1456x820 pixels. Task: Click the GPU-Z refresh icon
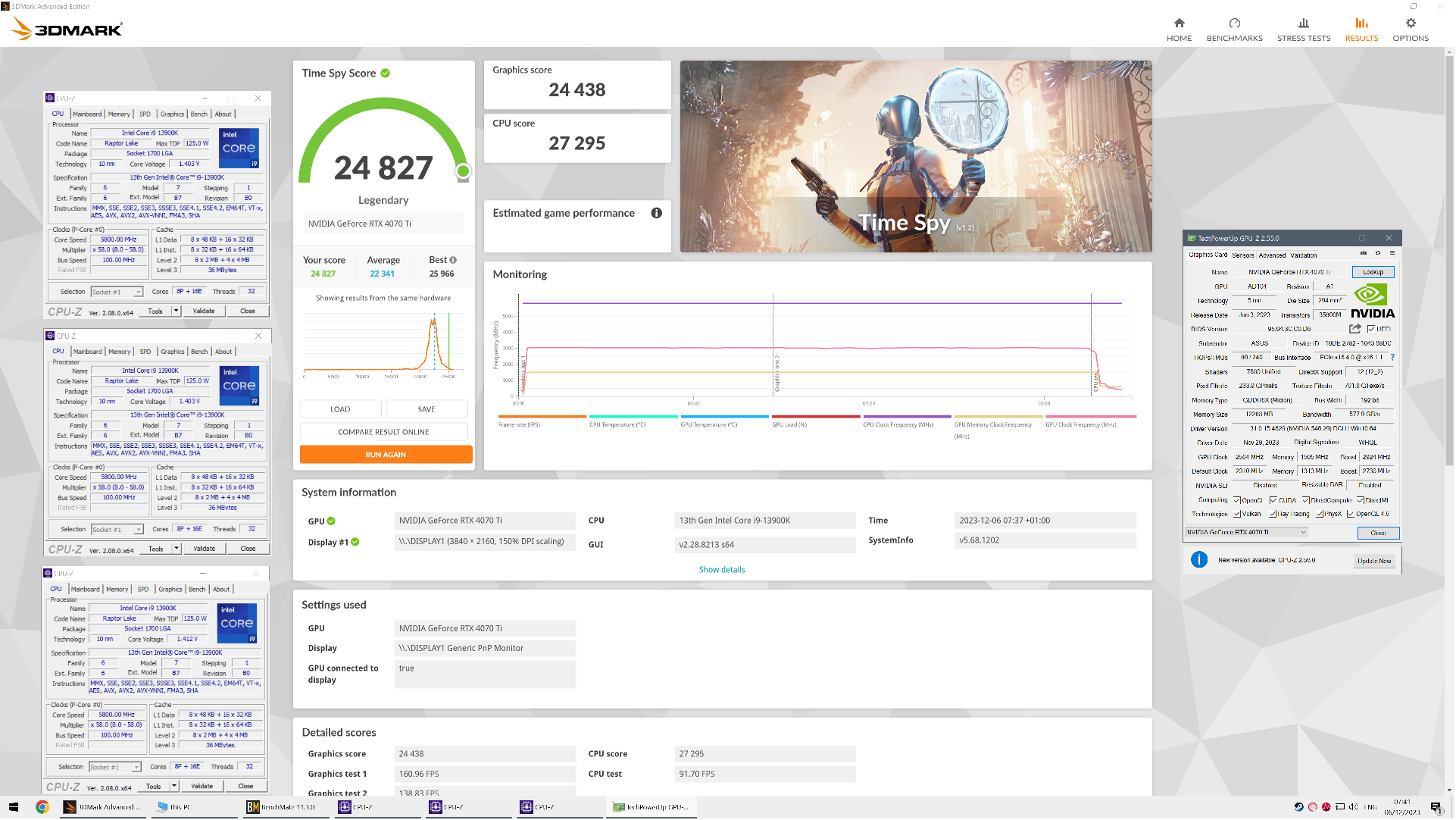pos(1379,253)
